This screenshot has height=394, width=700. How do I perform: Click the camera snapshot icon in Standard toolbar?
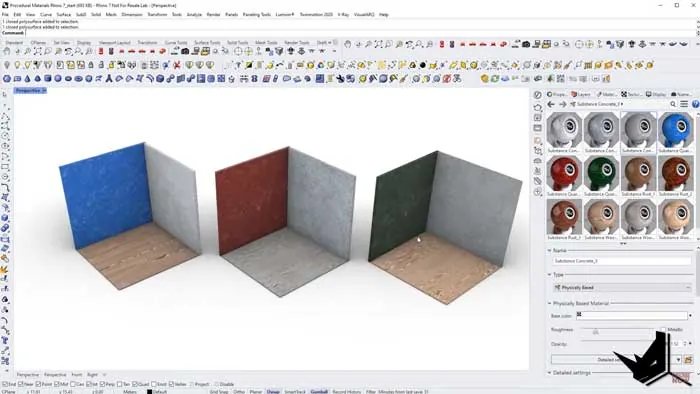(185, 52)
